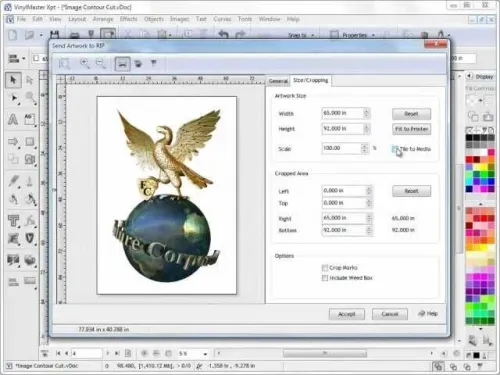The width and height of the screenshot is (500, 375).
Task: Adjust the Cropped Area Bottom spinner arrows
Action: [369, 230]
